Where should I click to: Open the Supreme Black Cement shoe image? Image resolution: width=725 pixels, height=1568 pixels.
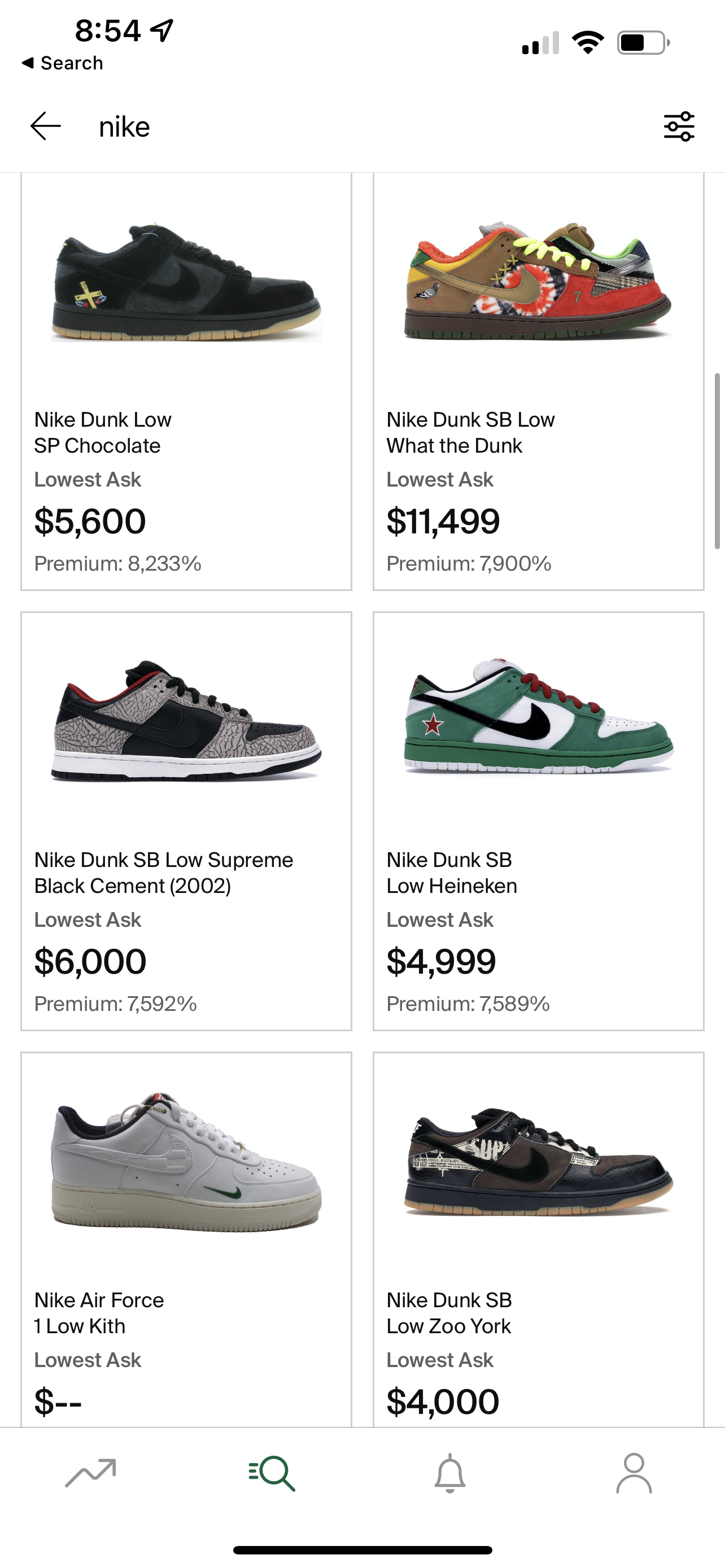186,720
